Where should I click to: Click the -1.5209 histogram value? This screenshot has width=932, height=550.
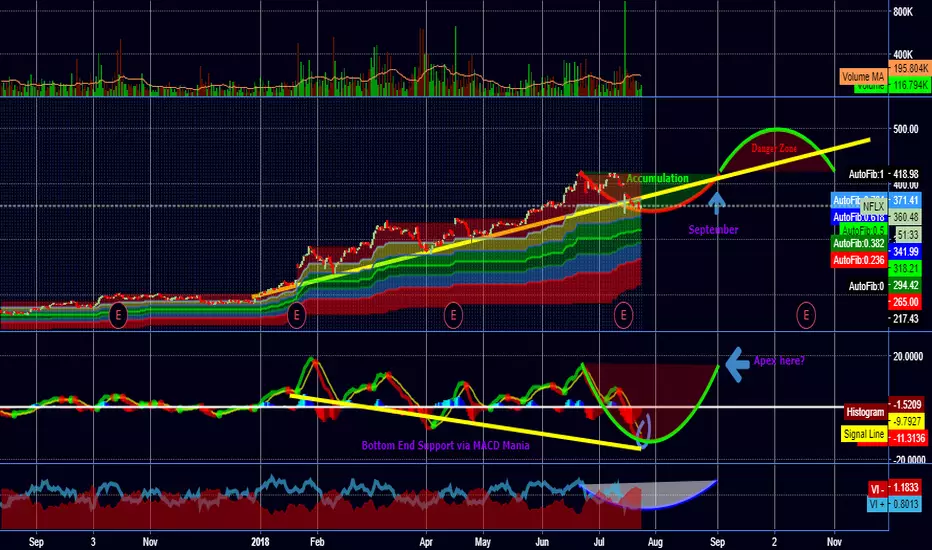907,404
